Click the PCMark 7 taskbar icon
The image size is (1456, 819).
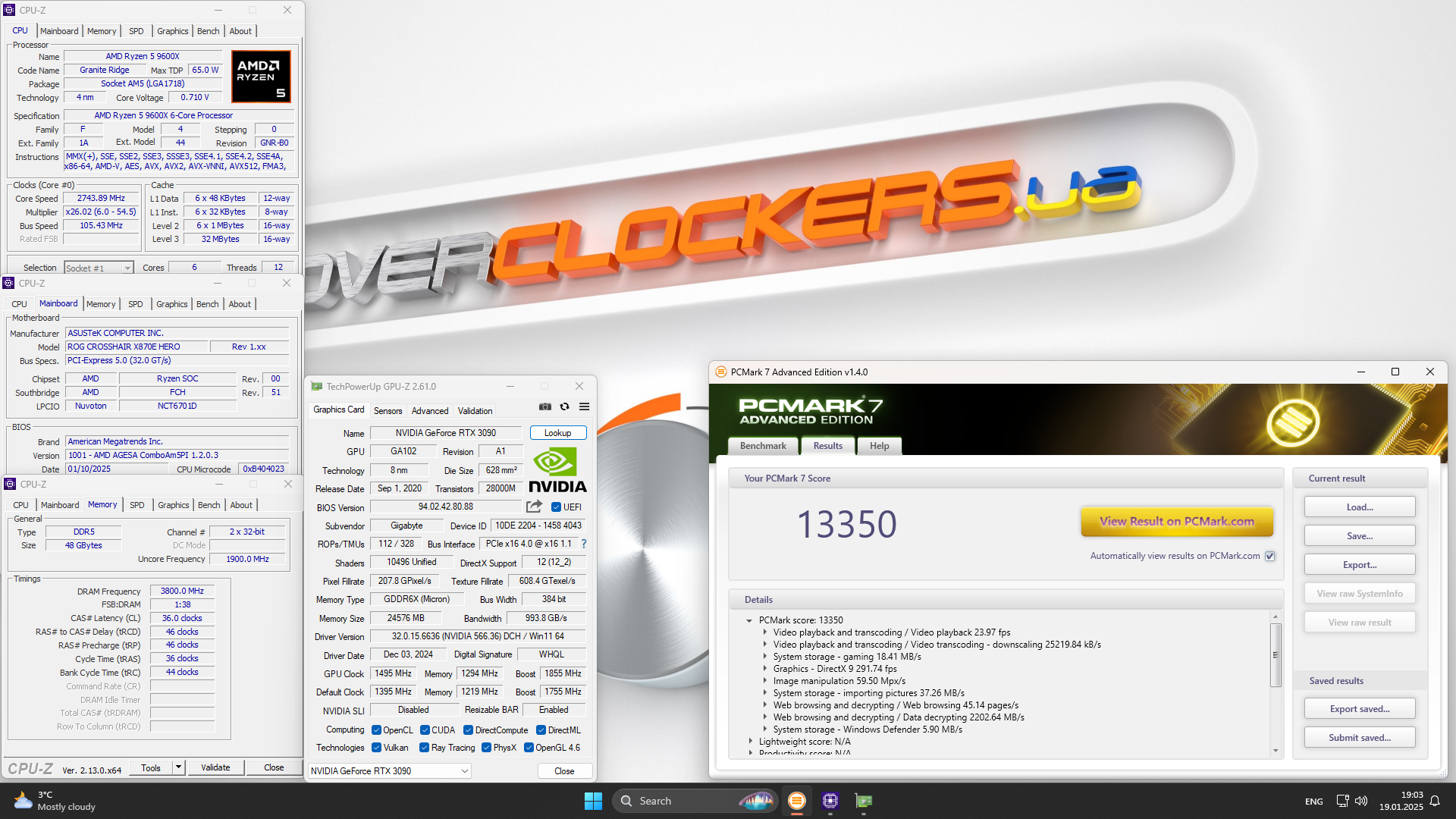tap(796, 801)
